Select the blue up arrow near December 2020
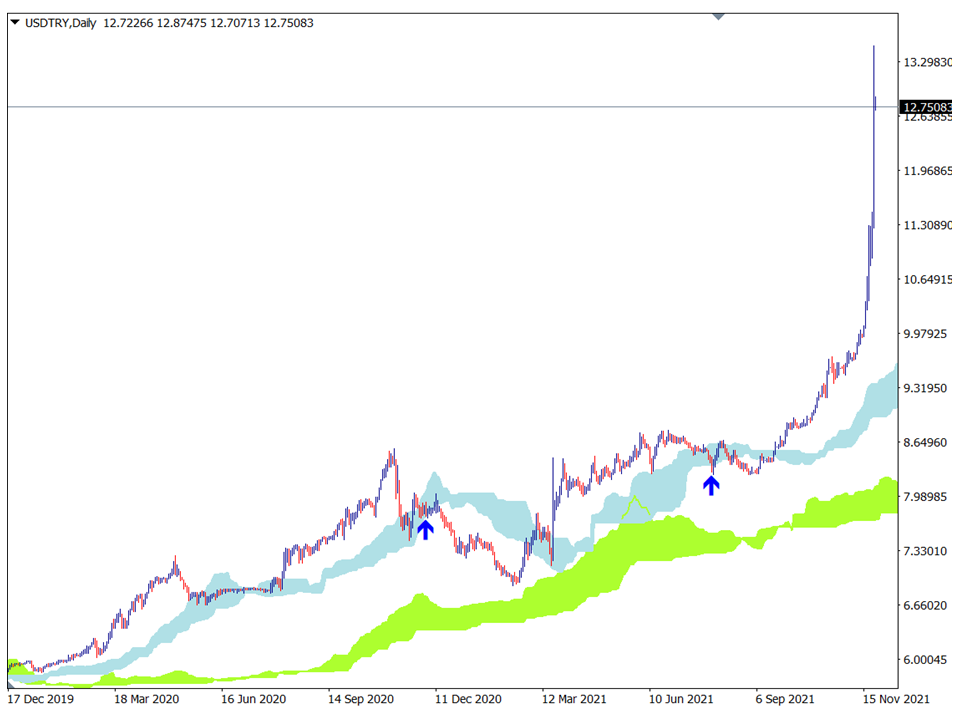 425,529
